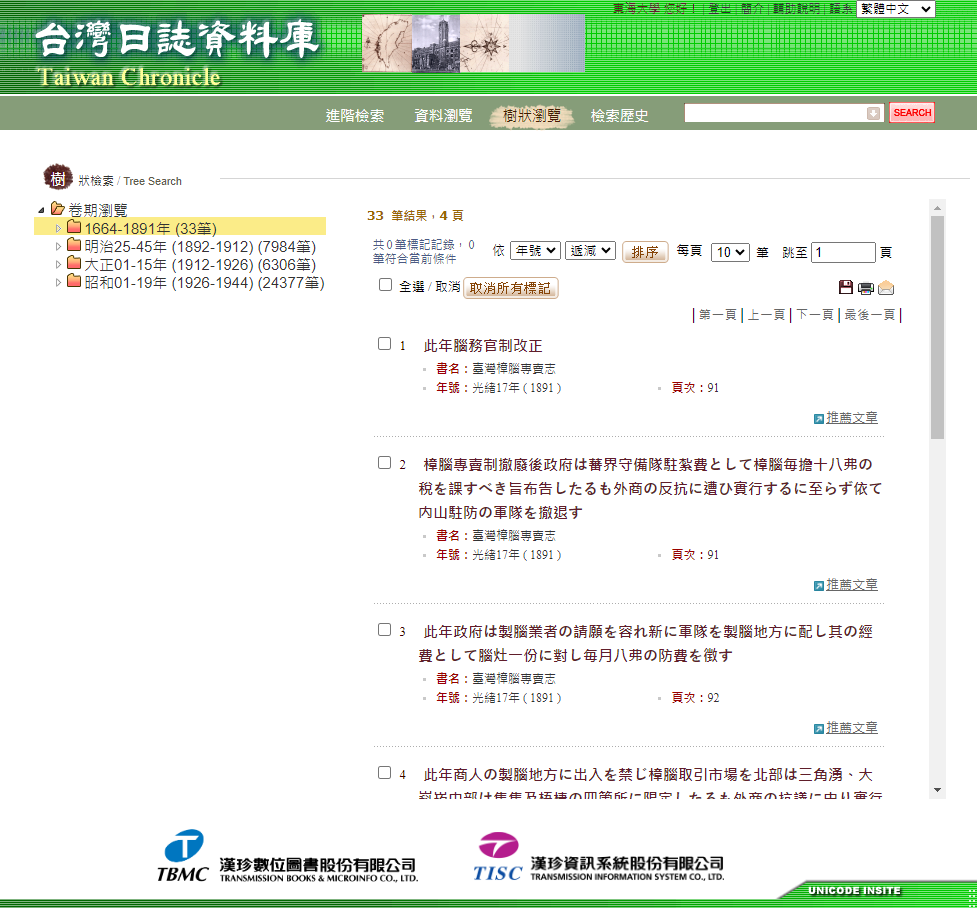The height and width of the screenshot is (908, 977).
Task: Click the save (floppy disk) icon
Action: point(846,288)
